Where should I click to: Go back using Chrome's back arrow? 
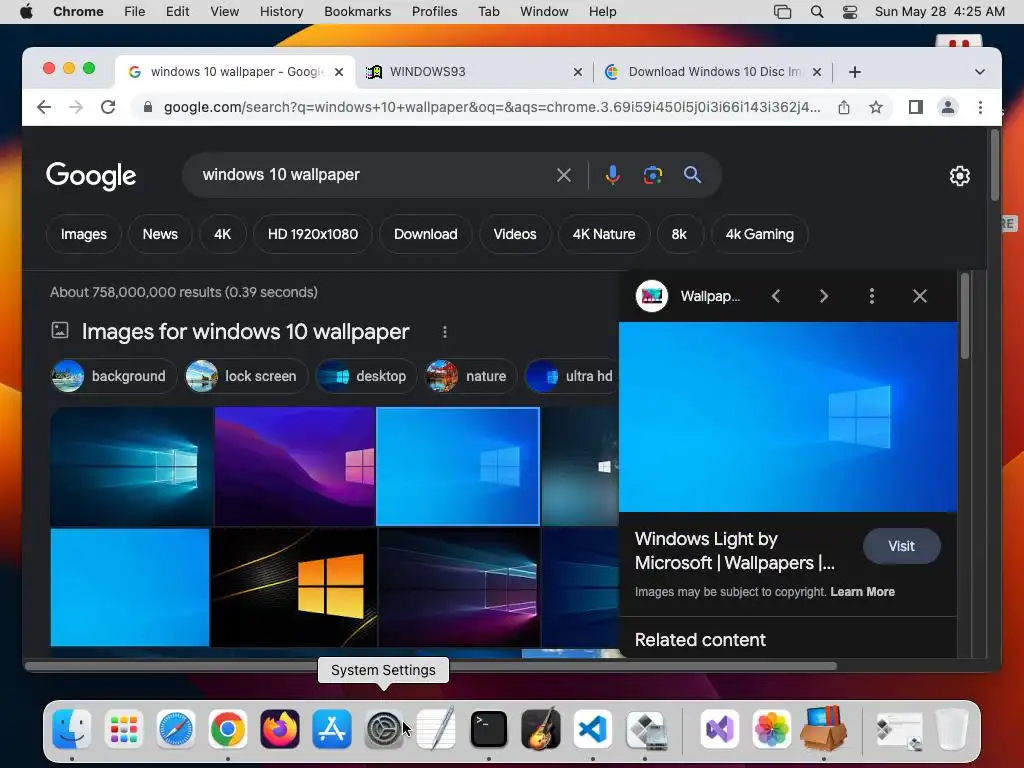point(44,107)
